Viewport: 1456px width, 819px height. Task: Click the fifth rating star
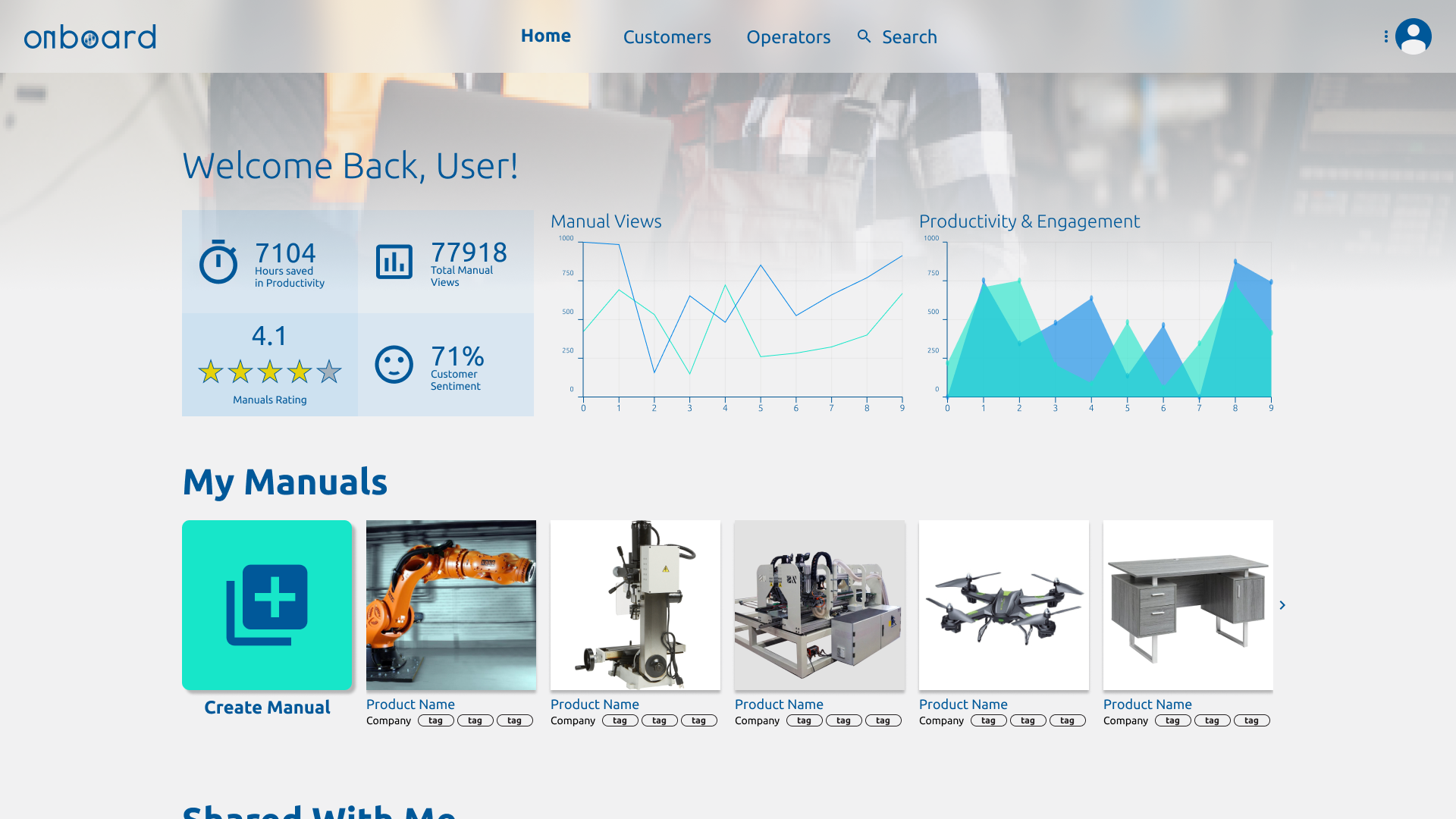tap(329, 372)
